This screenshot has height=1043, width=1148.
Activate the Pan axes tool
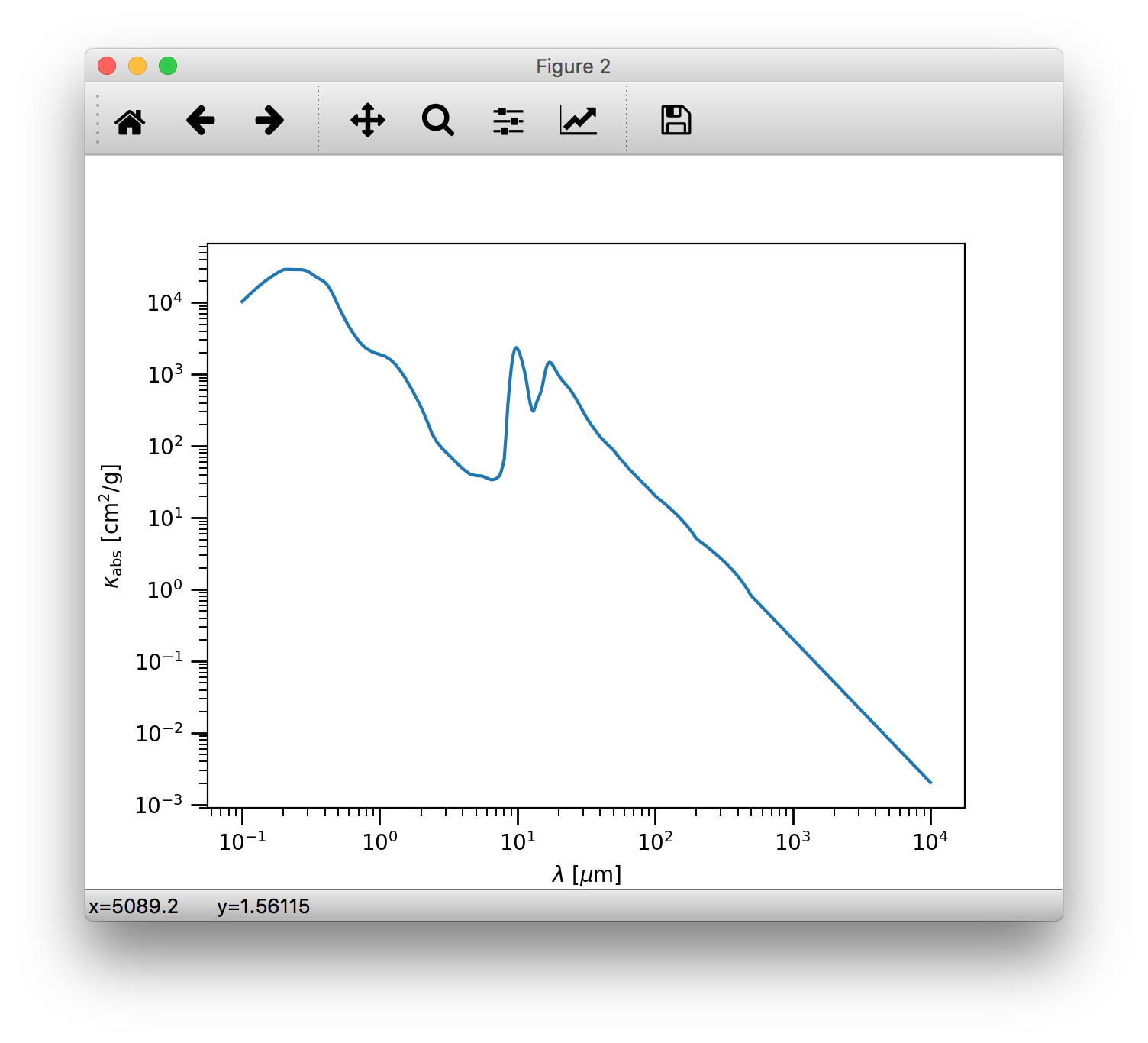click(x=368, y=121)
